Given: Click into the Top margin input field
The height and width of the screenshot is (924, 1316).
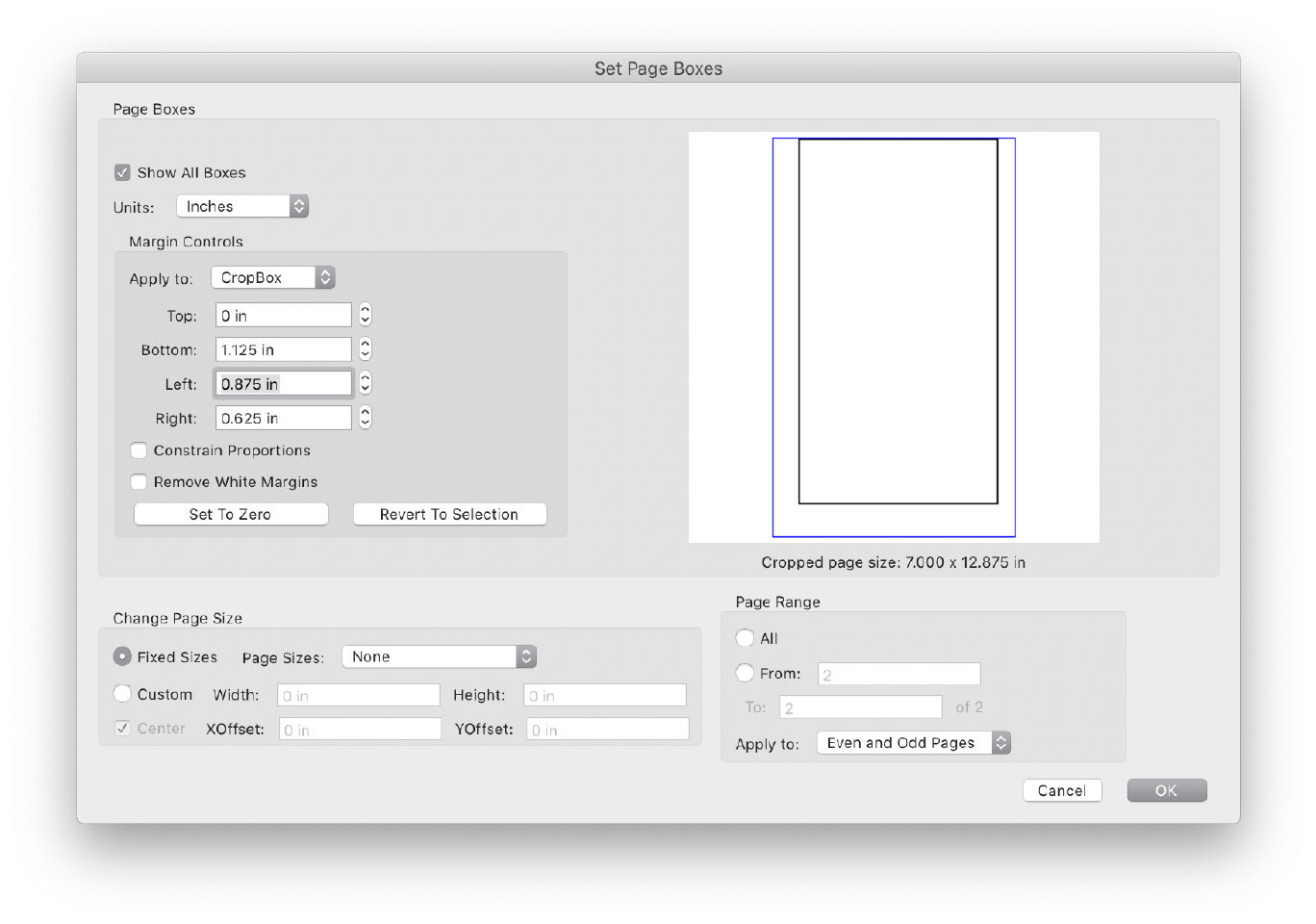Looking at the screenshot, I should [x=283, y=316].
